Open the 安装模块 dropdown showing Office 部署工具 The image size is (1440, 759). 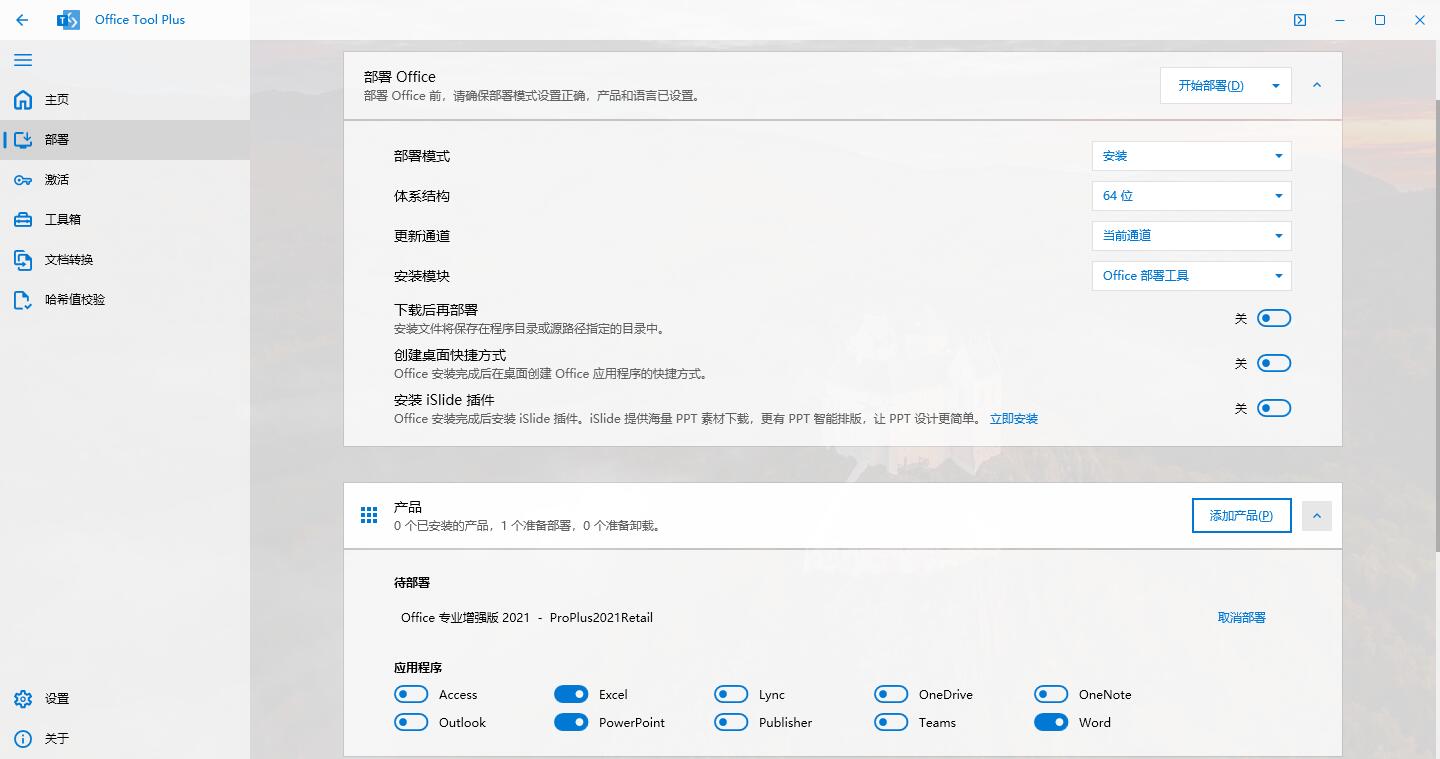(1191, 276)
